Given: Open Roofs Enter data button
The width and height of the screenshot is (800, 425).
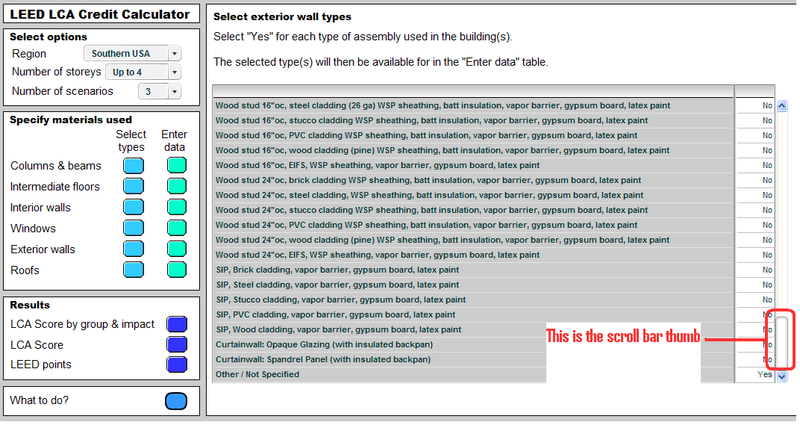Looking at the screenshot, I should 177,270.
